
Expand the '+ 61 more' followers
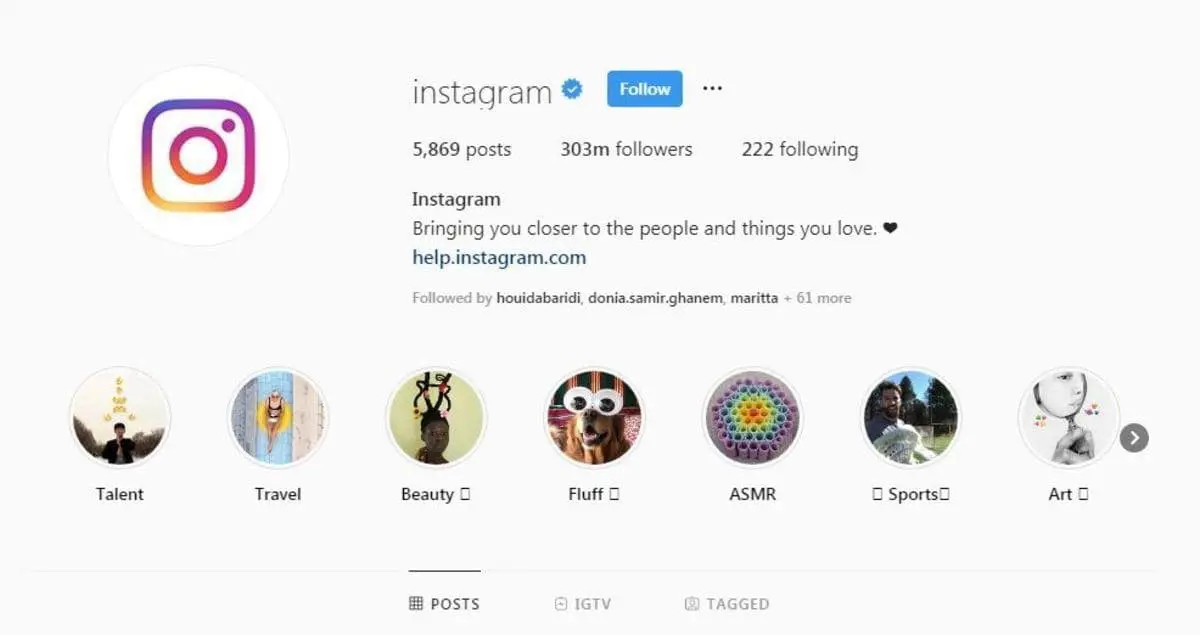(817, 298)
